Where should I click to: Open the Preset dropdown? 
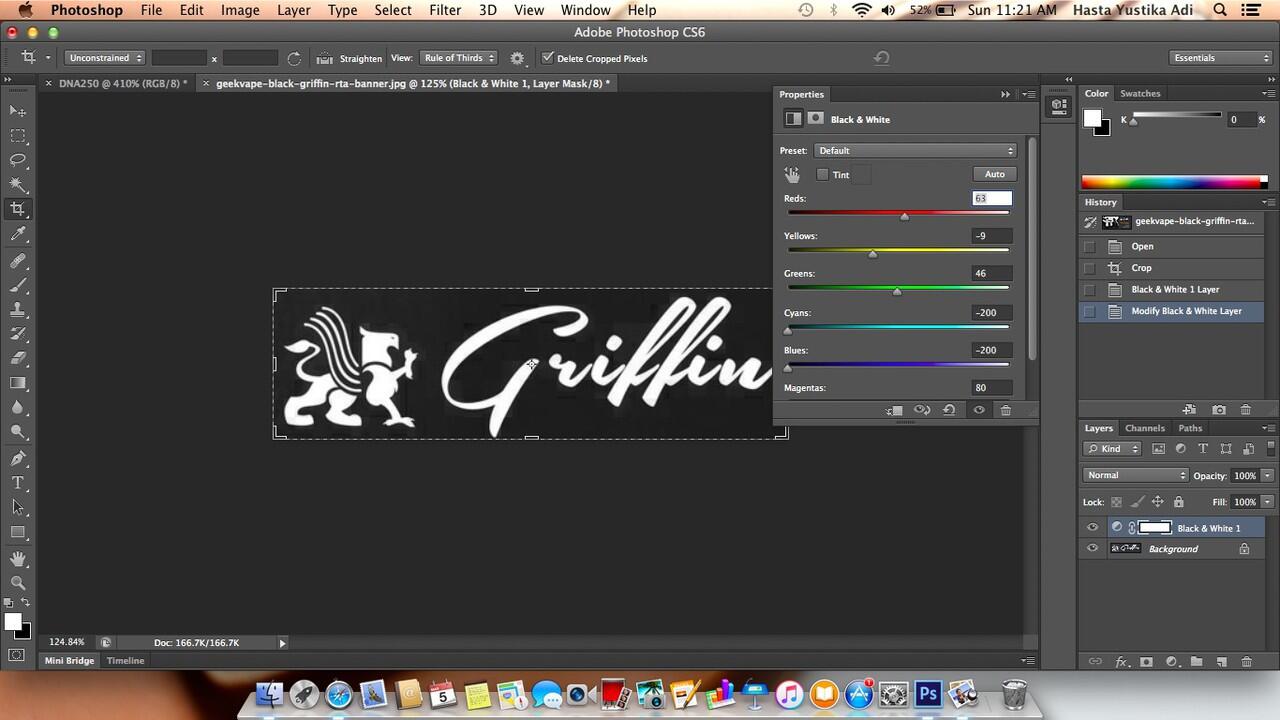[915, 151]
